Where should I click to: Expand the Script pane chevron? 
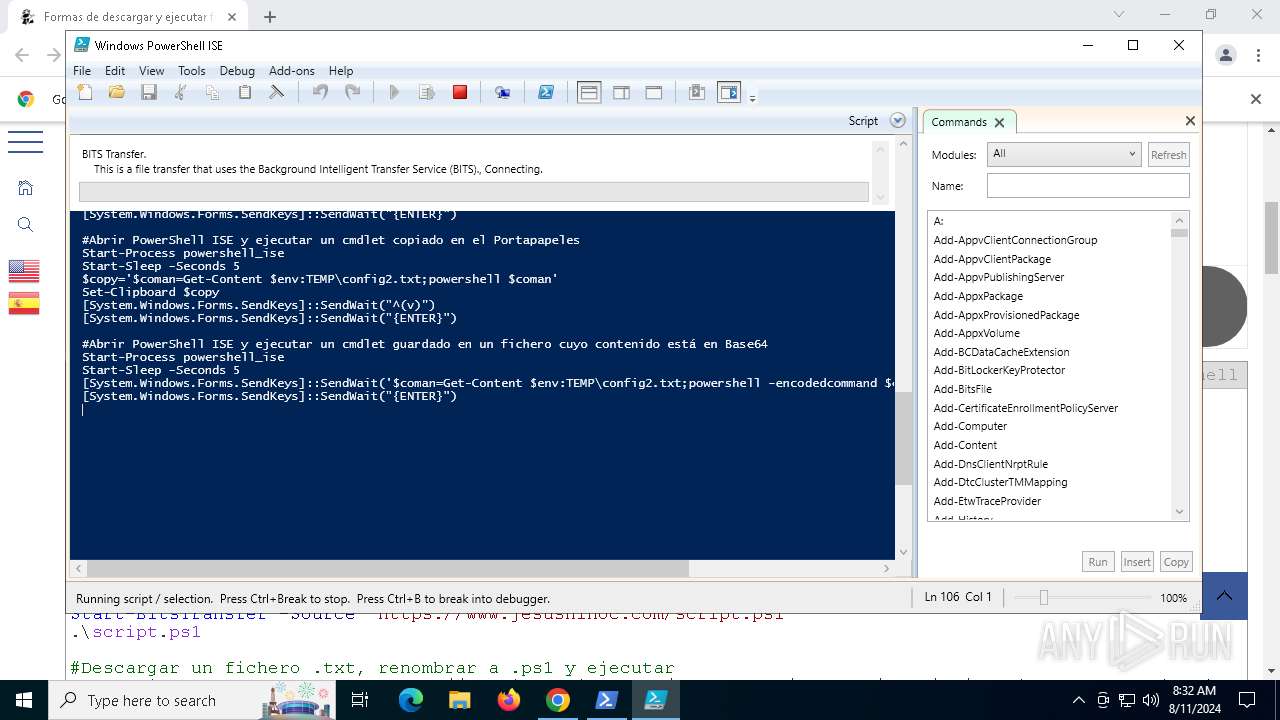(x=897, y=121)
